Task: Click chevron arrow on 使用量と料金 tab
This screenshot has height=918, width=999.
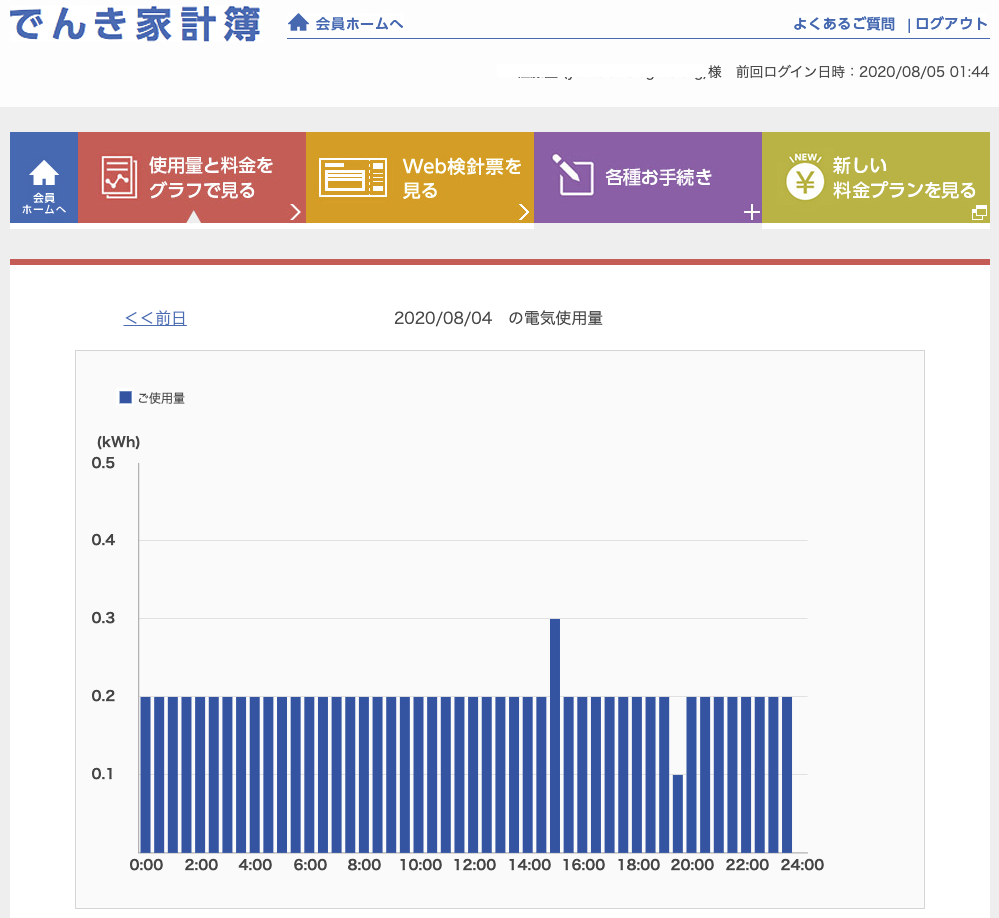Action: point(295,211)
